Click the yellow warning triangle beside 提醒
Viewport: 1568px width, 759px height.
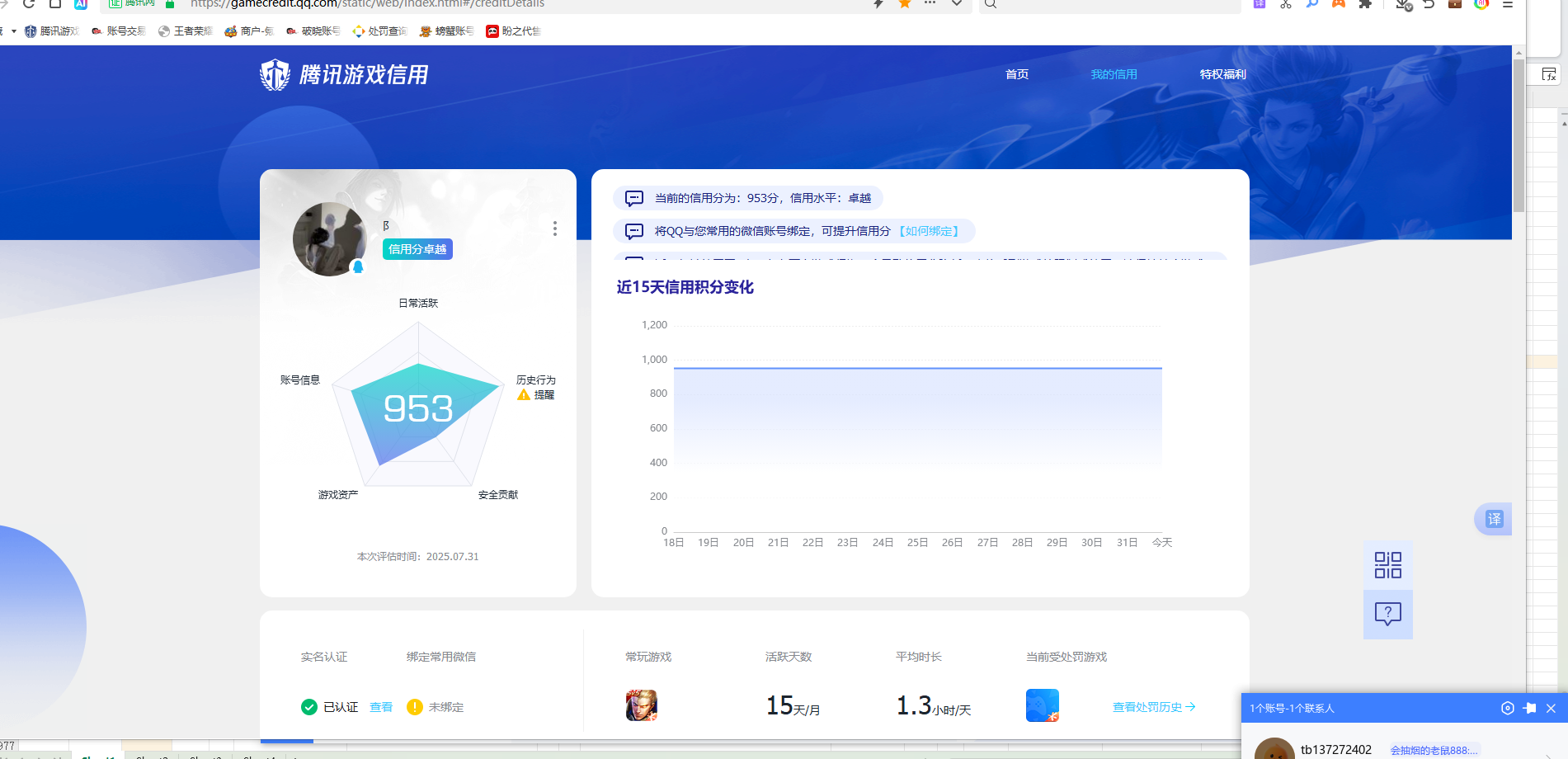(524, 395)
